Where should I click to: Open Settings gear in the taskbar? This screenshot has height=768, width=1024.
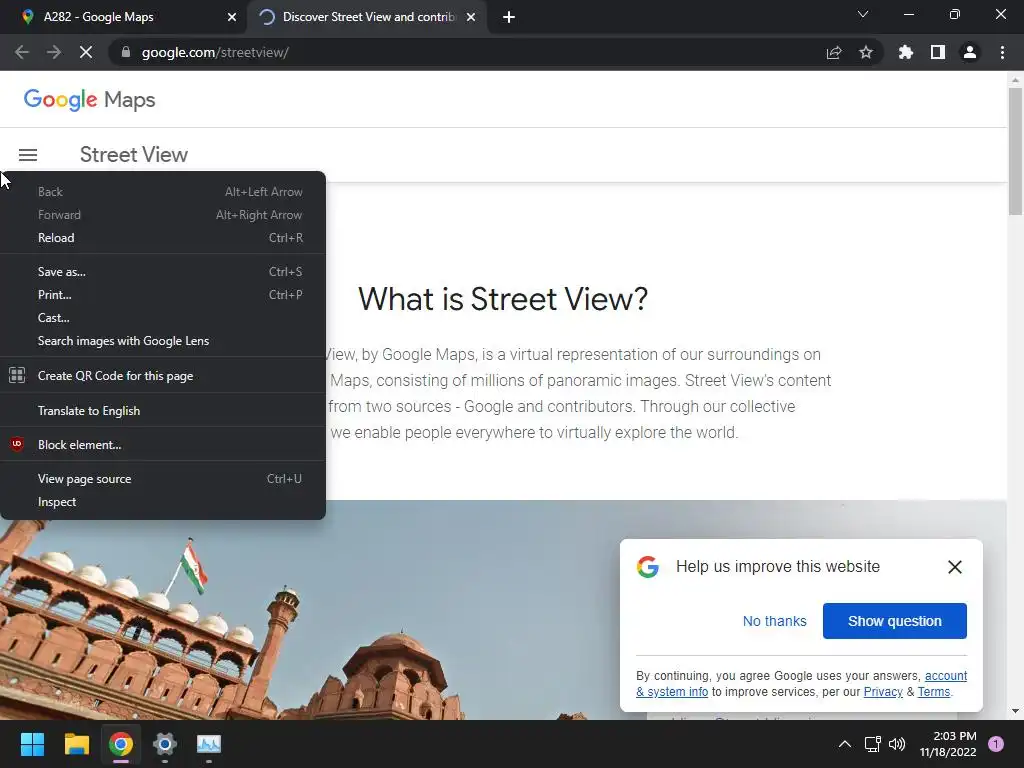[x=165, y=744]
